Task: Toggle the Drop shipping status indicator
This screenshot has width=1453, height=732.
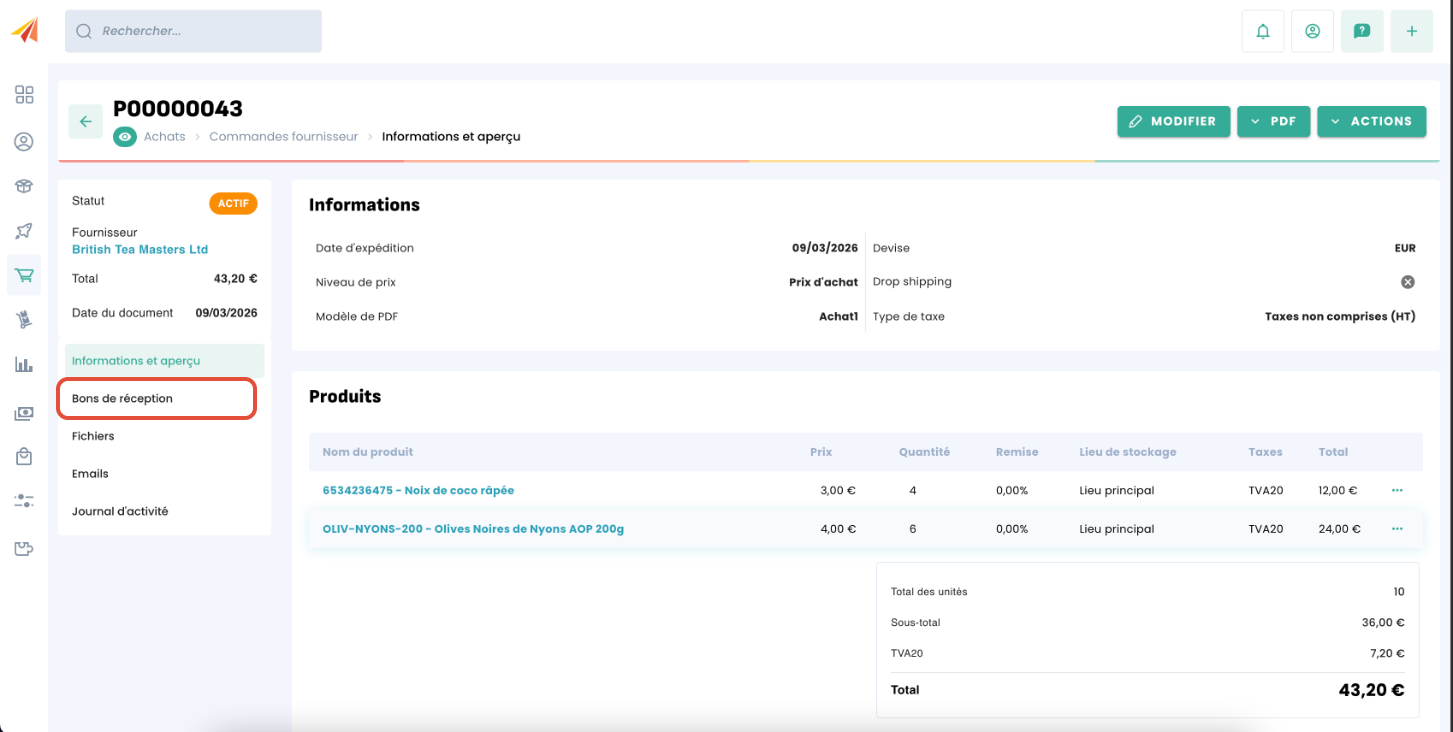Action: pyautogui.click(x=1407, y=282)
